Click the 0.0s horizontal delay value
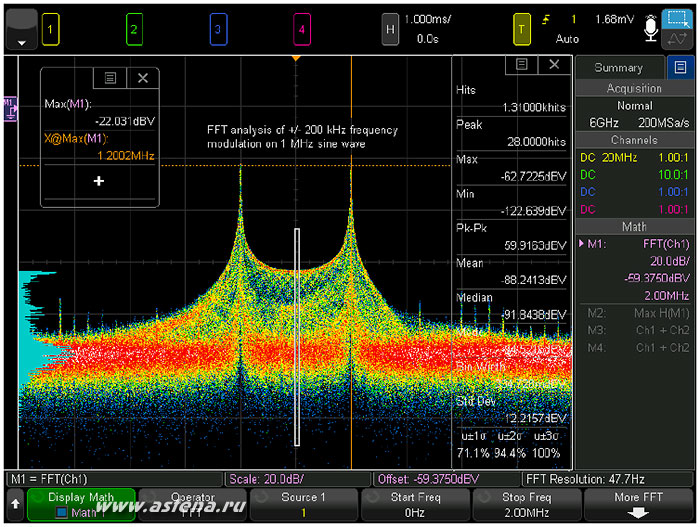The width and height of the screenshot is (700, 527). pyautogui.click(x=428, y=39)
